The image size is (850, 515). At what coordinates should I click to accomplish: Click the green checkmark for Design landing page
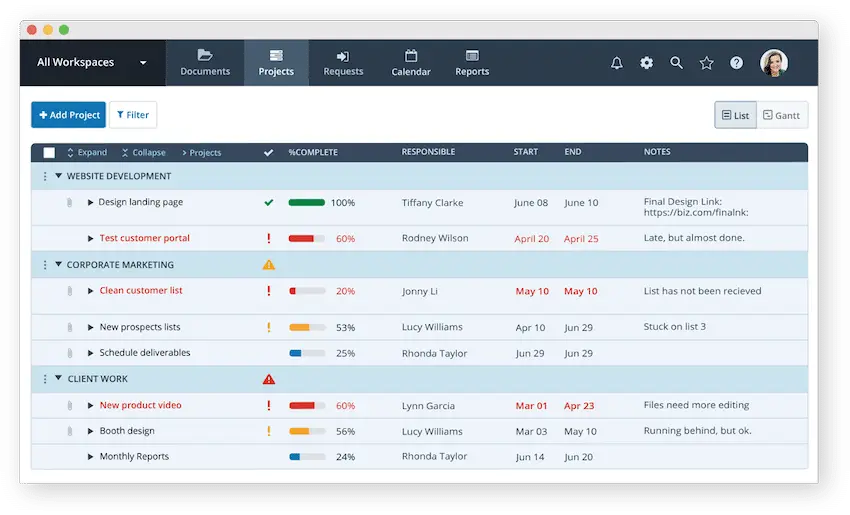point(268,203)
